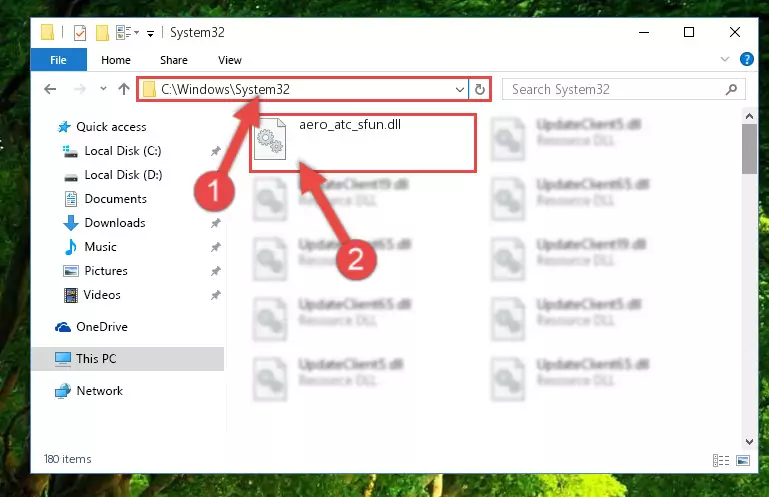Viewport: 769px width, 497px height.
Task: Select Quick access in navigation pane
Action: 111,127
